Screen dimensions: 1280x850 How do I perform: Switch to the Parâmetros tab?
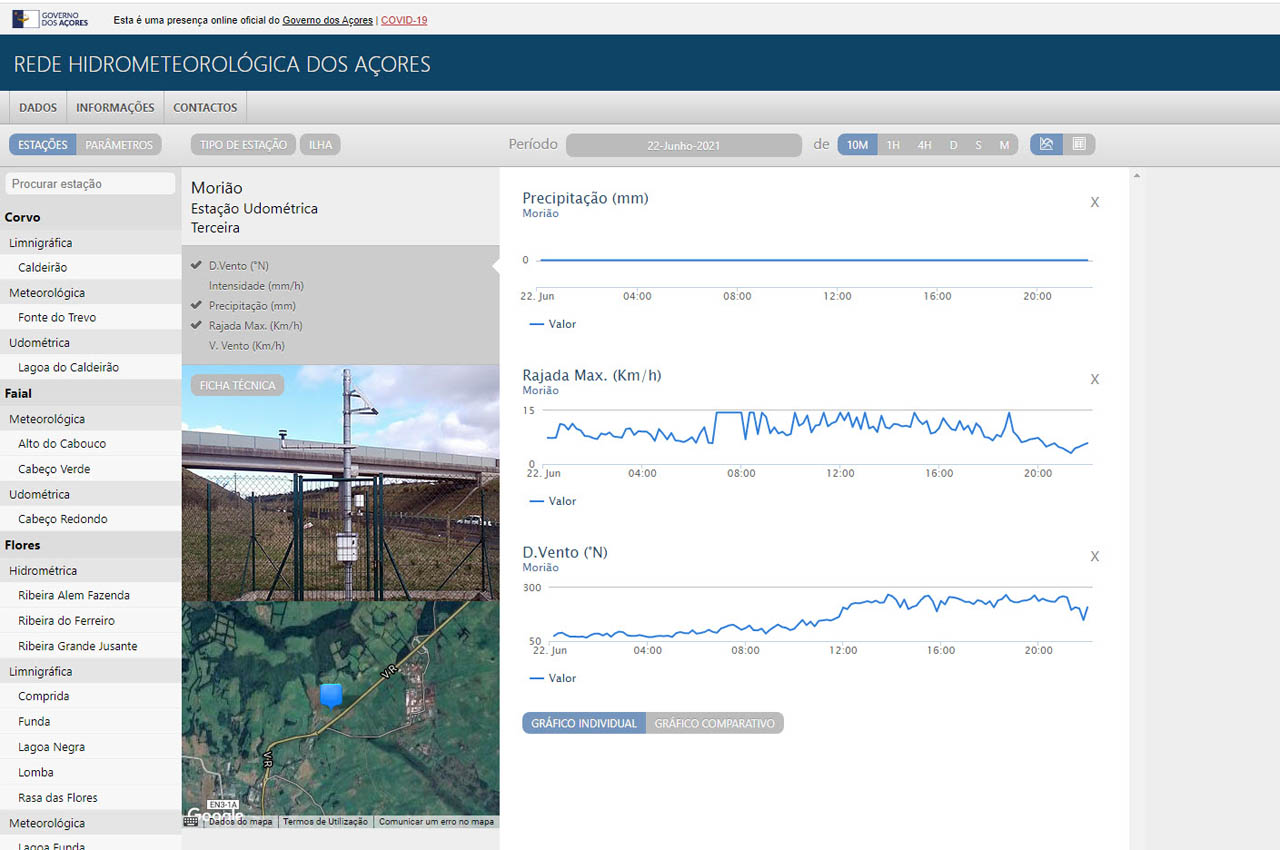pyautogui.click(x=119, y=145)
